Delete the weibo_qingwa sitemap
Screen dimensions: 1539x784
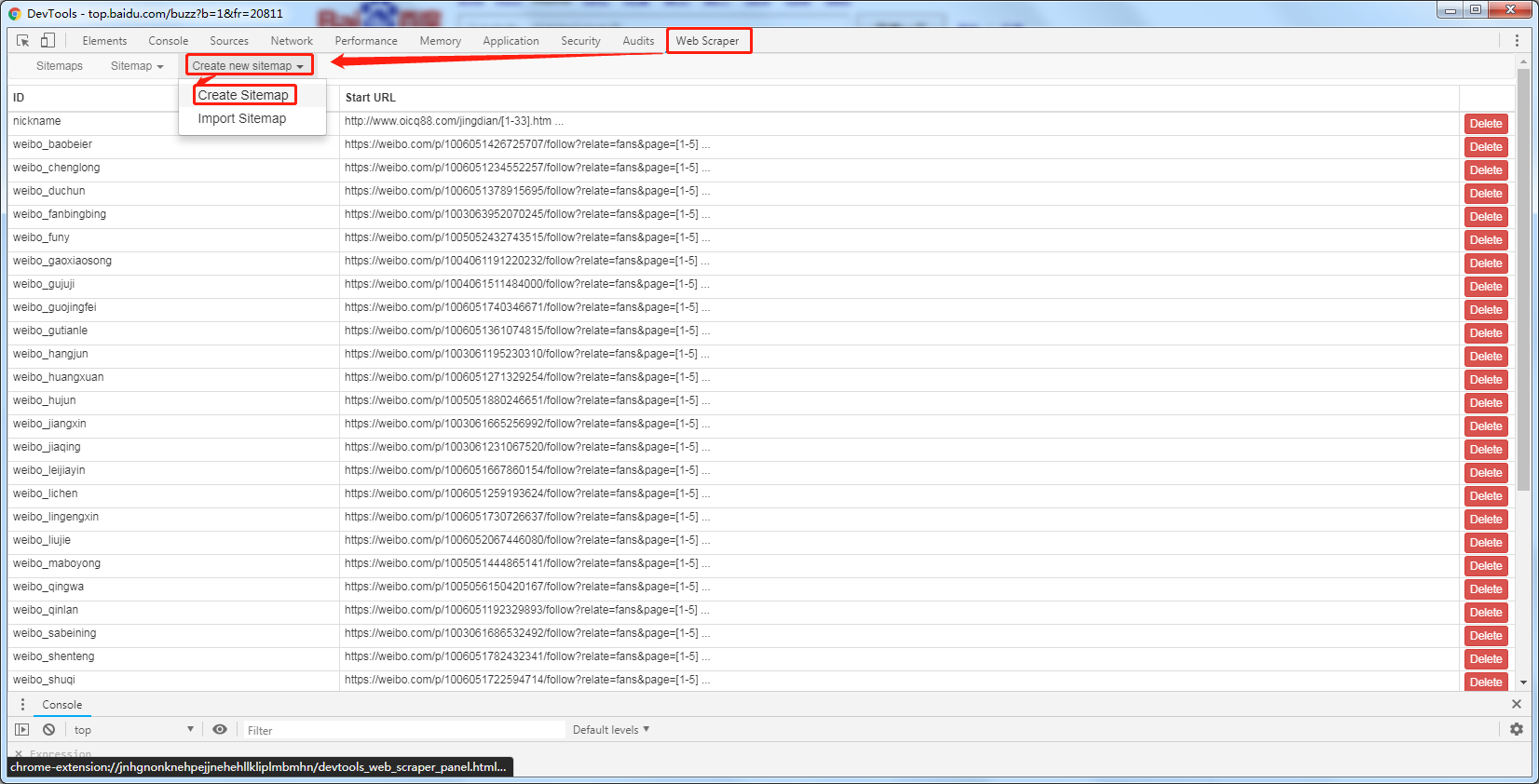click(x=1486, y=589)
